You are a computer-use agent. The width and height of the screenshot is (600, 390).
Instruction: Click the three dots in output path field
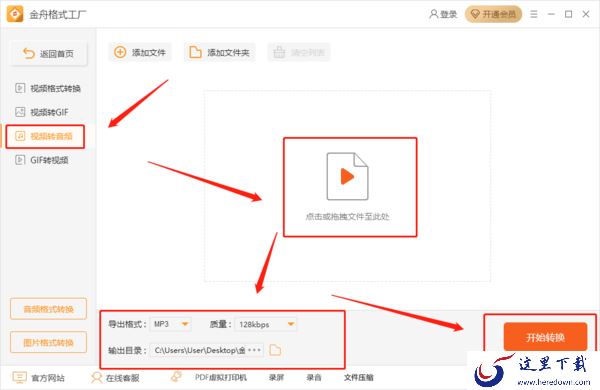[254, 350]
